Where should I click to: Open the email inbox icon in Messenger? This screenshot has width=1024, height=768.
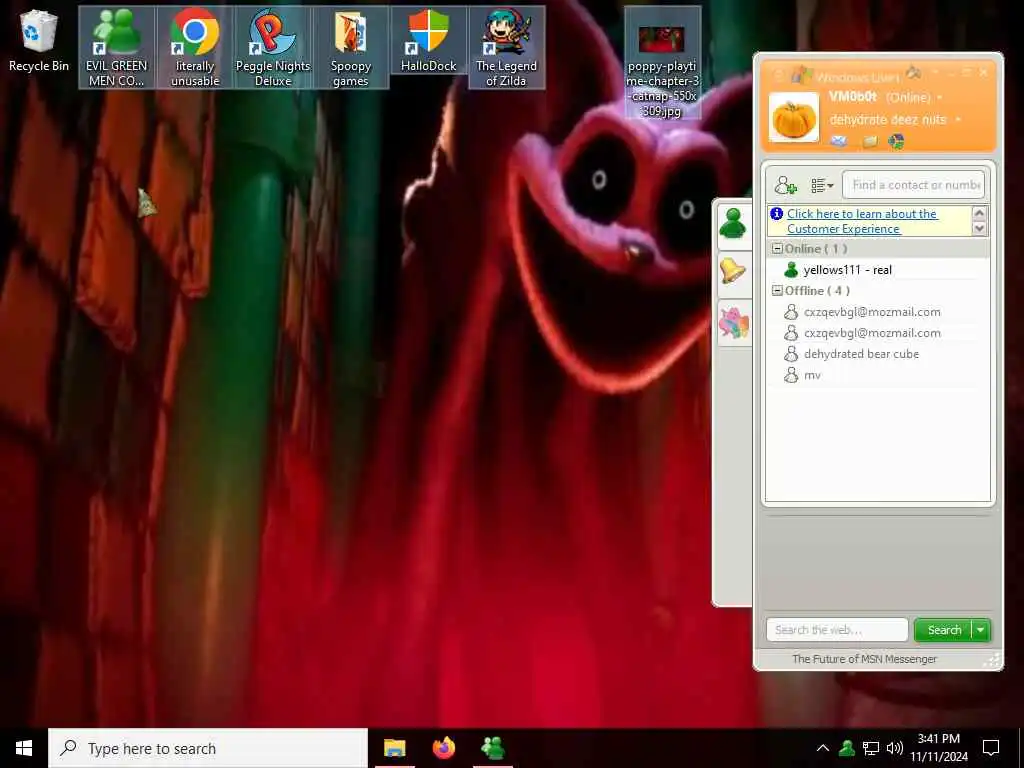click(839, 141)
